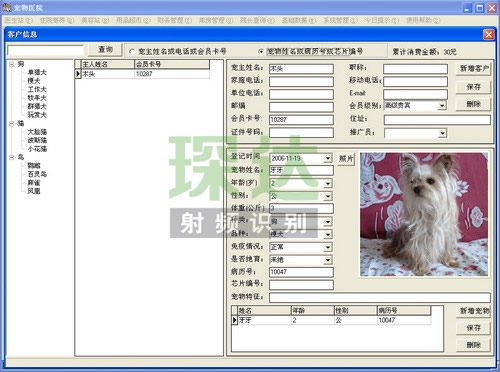Image resolution: width=500 pixels, height=372 pixels.
Task: Open the 今日提示 menu
Action: 382,20
